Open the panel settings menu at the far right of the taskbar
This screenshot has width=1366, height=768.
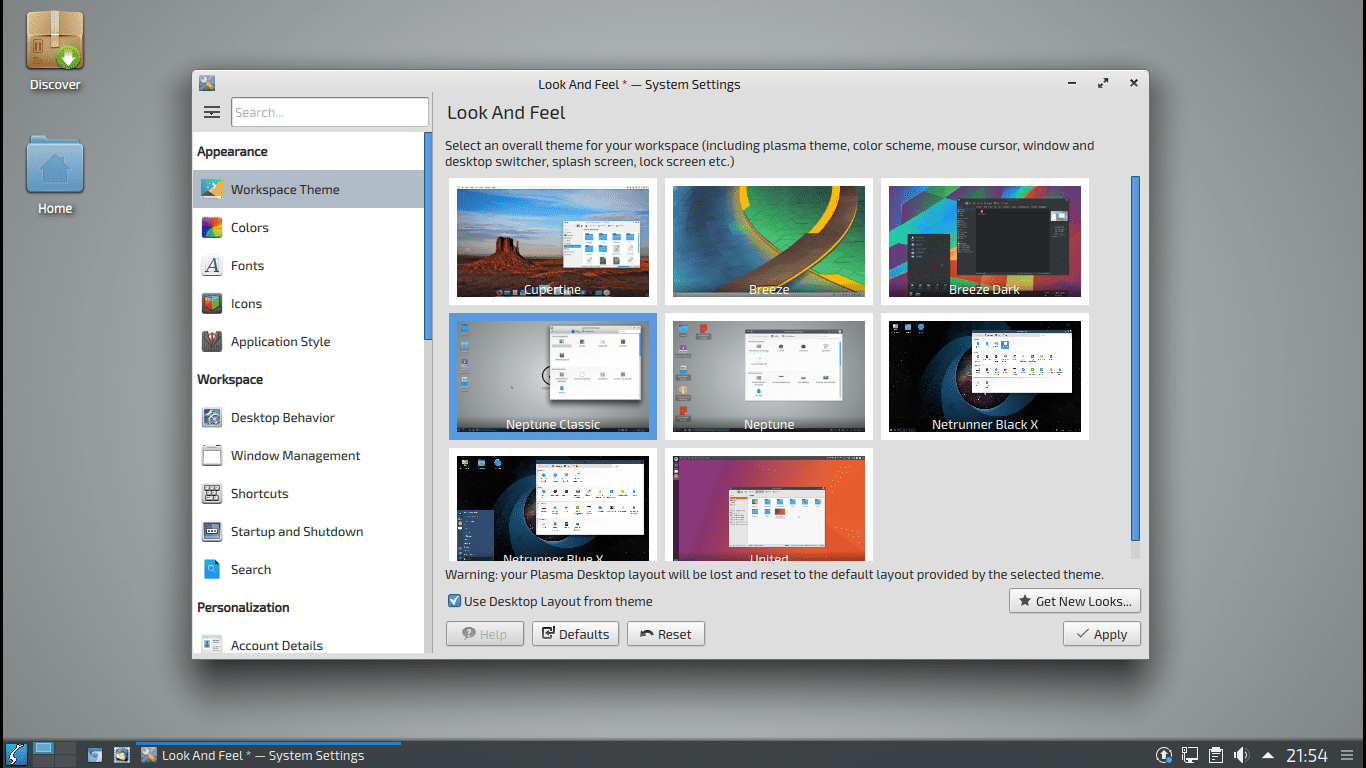1349,755
